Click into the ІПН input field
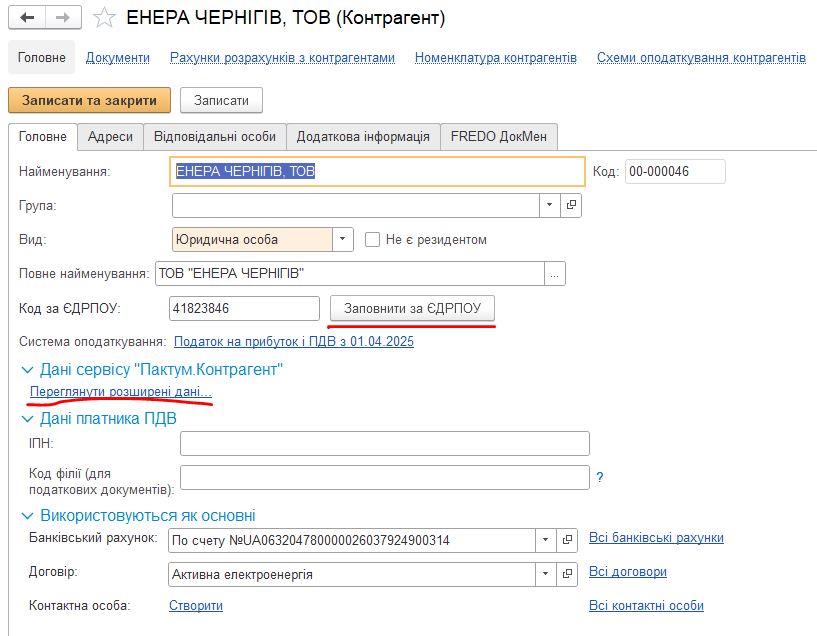 click(384, 443)
